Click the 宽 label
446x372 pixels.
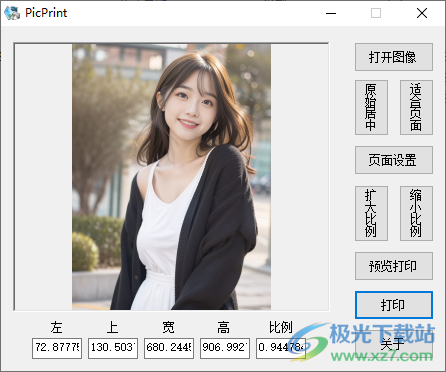(x=169, y=327)
